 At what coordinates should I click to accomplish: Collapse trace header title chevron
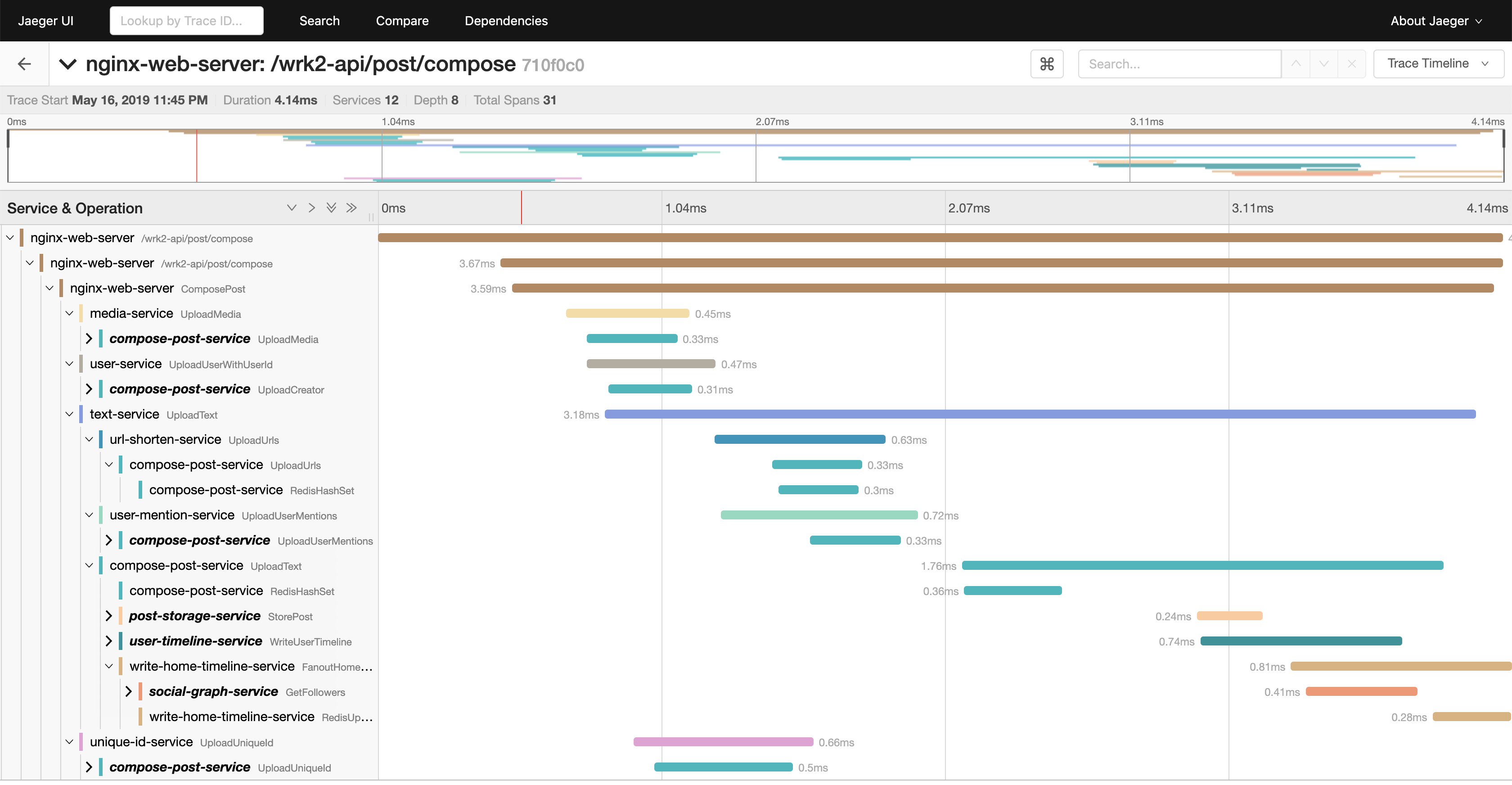[68, 64]
